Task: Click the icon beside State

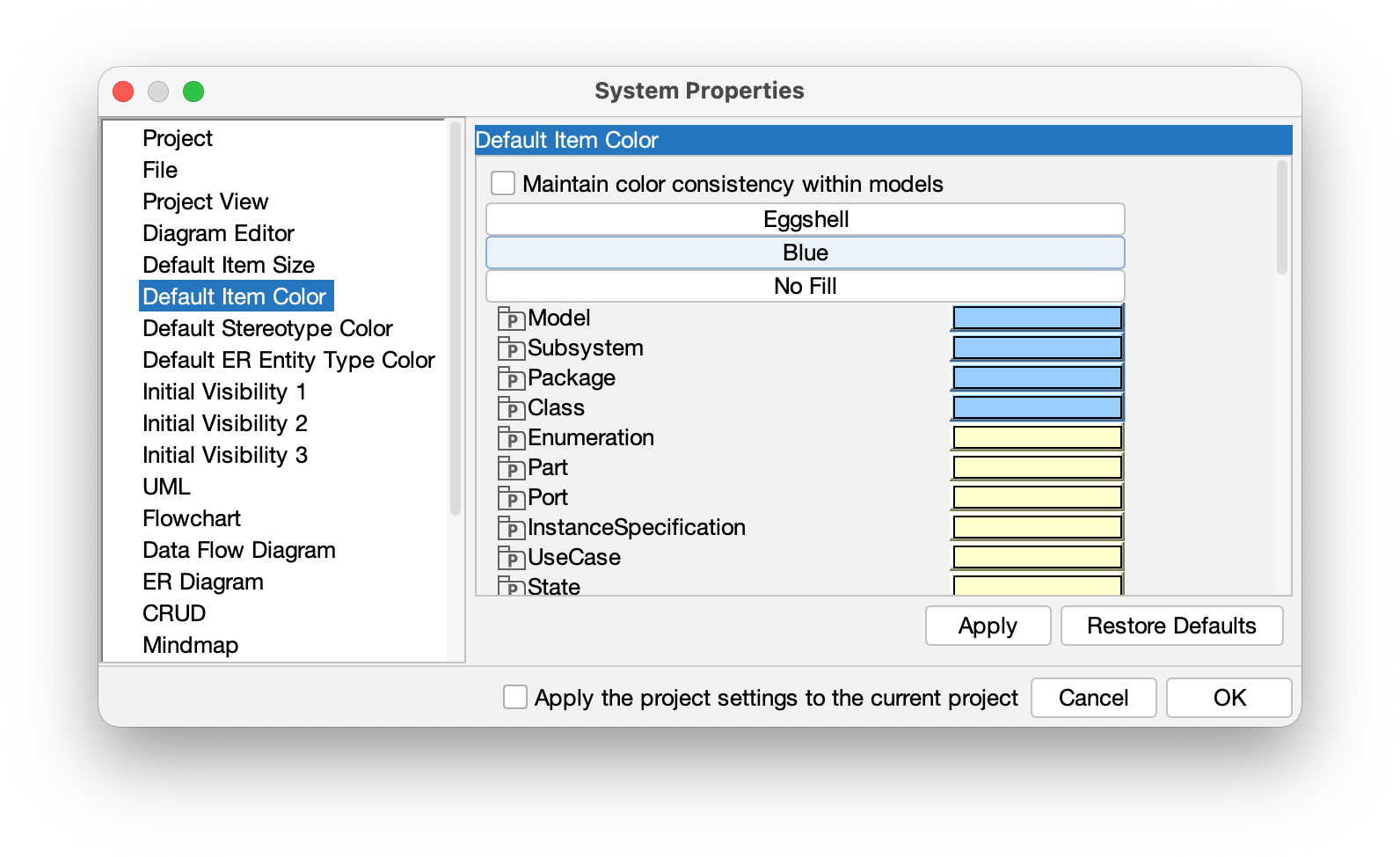Action: (511, 586)
